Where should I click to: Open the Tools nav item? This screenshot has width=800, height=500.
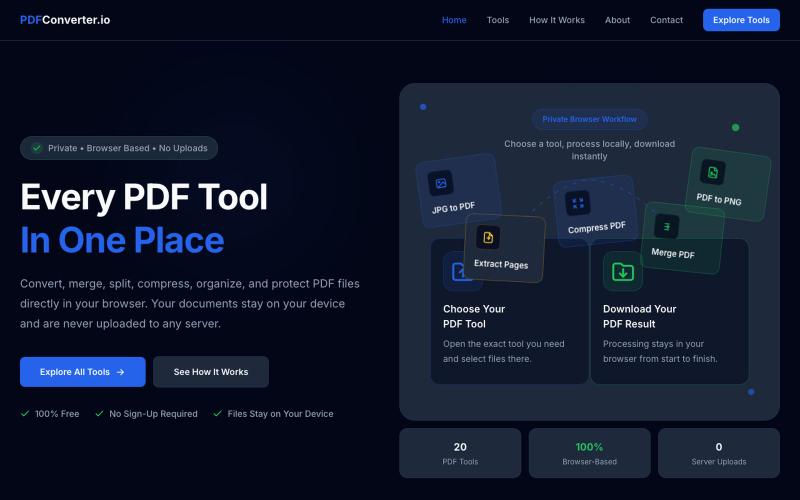[498, 20]
